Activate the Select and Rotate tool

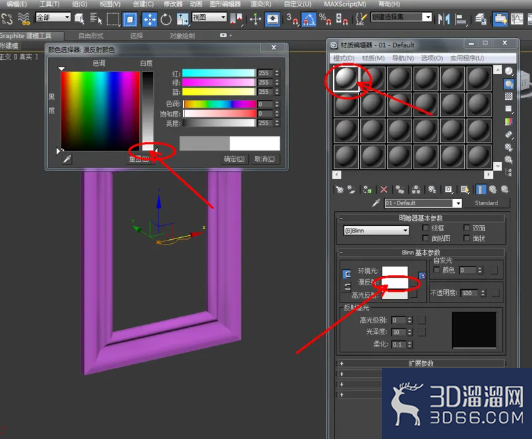tap(166, 19)
